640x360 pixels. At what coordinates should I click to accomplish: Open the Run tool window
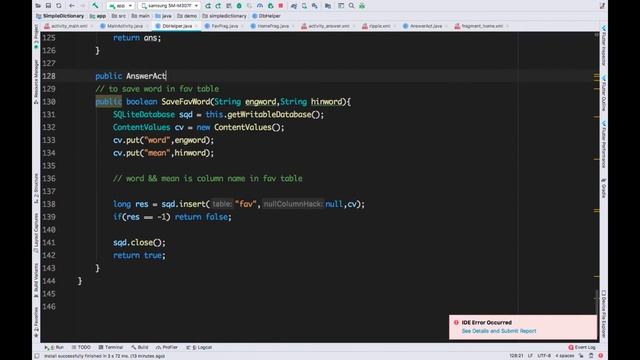[x=55, y=347]
